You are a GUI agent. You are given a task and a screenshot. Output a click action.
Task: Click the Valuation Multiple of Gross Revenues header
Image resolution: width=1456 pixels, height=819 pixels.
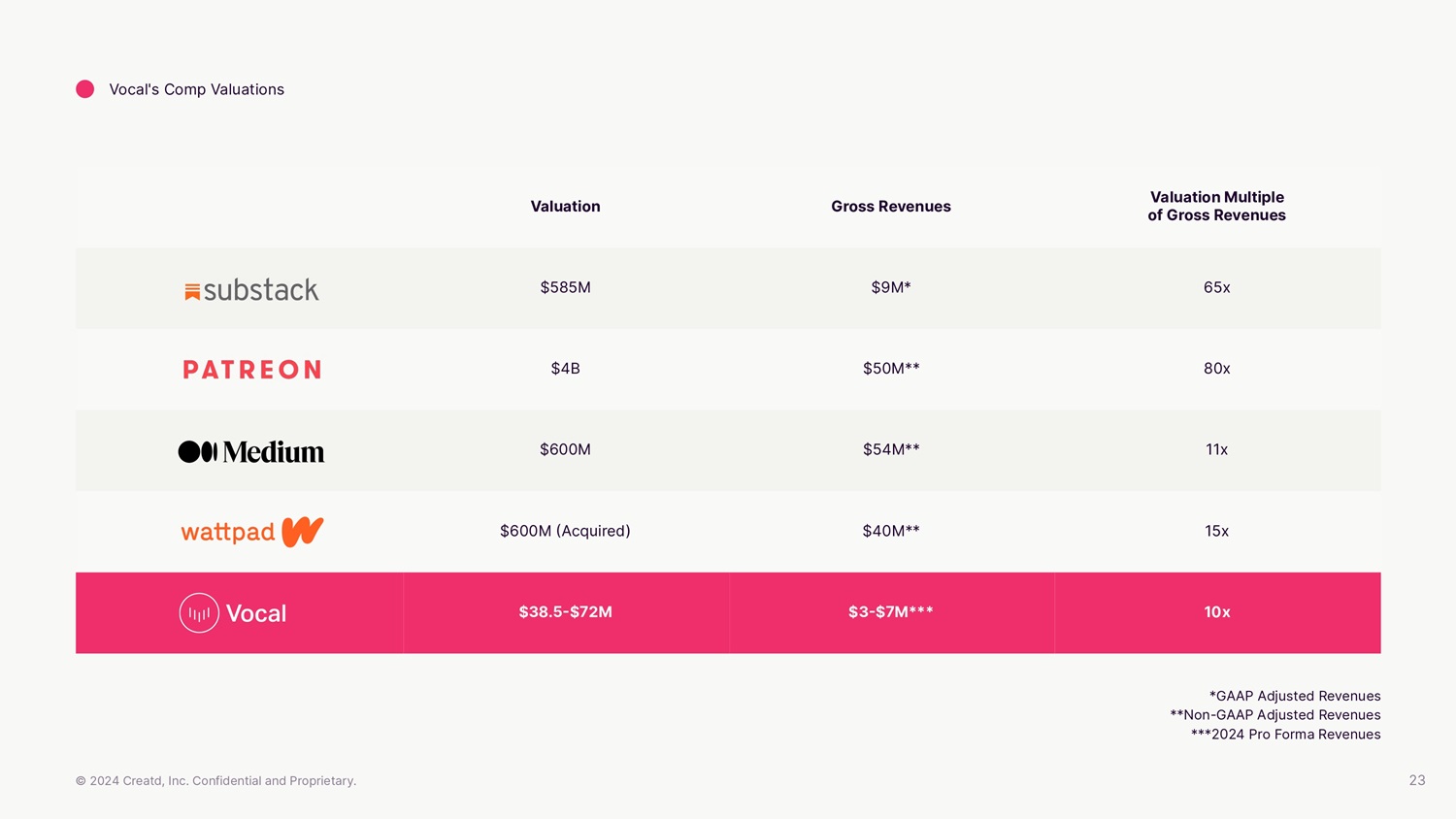click(x=1216, y=206)
